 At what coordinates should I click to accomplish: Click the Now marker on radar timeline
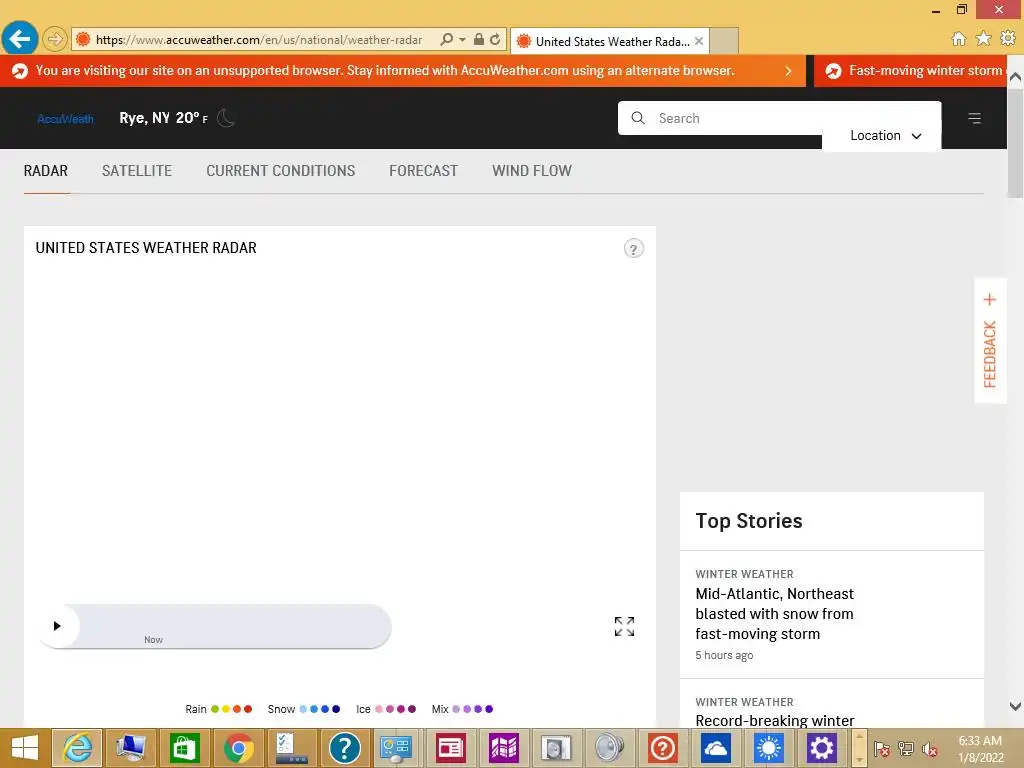pyautogui.click(x=153, y=640)
